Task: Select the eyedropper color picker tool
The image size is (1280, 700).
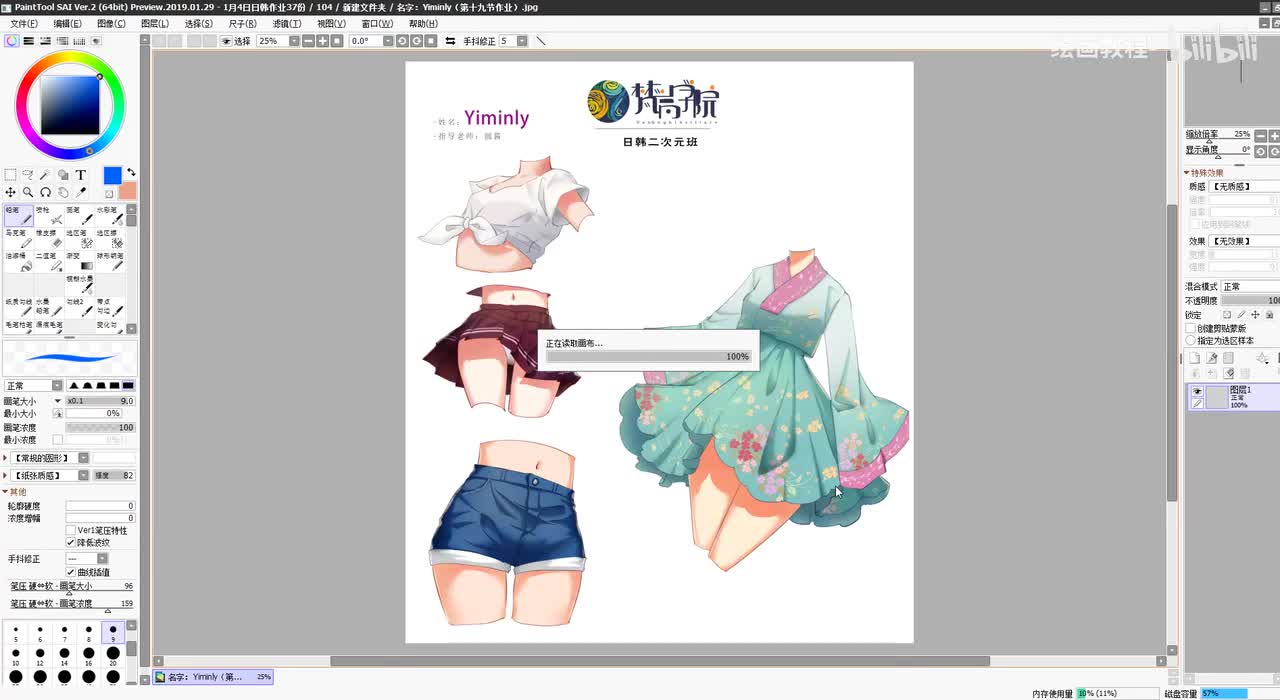Action: 81,192
